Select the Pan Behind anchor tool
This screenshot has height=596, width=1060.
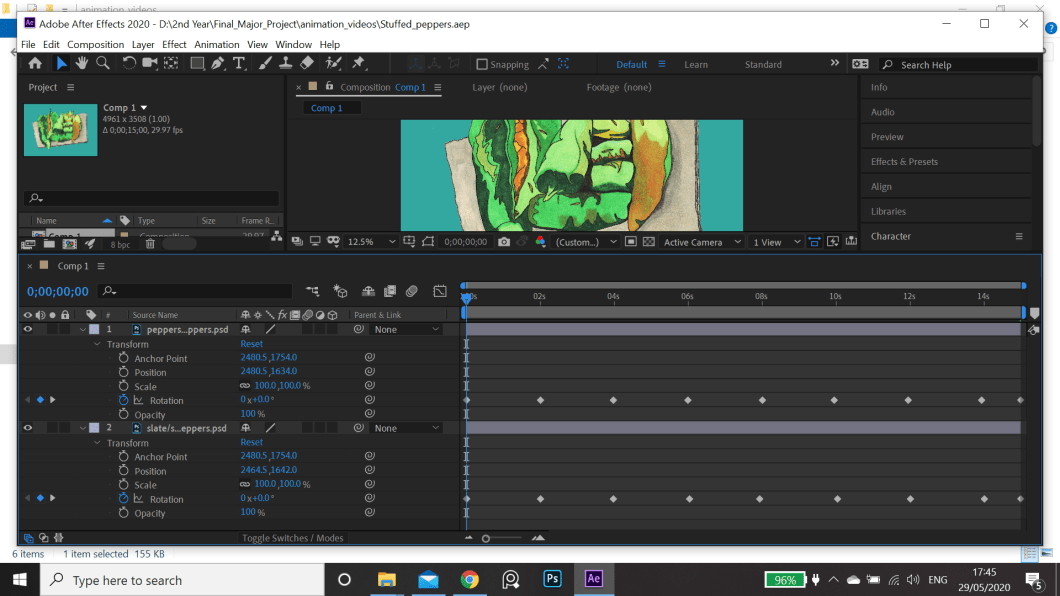click(x=172, y=64)
